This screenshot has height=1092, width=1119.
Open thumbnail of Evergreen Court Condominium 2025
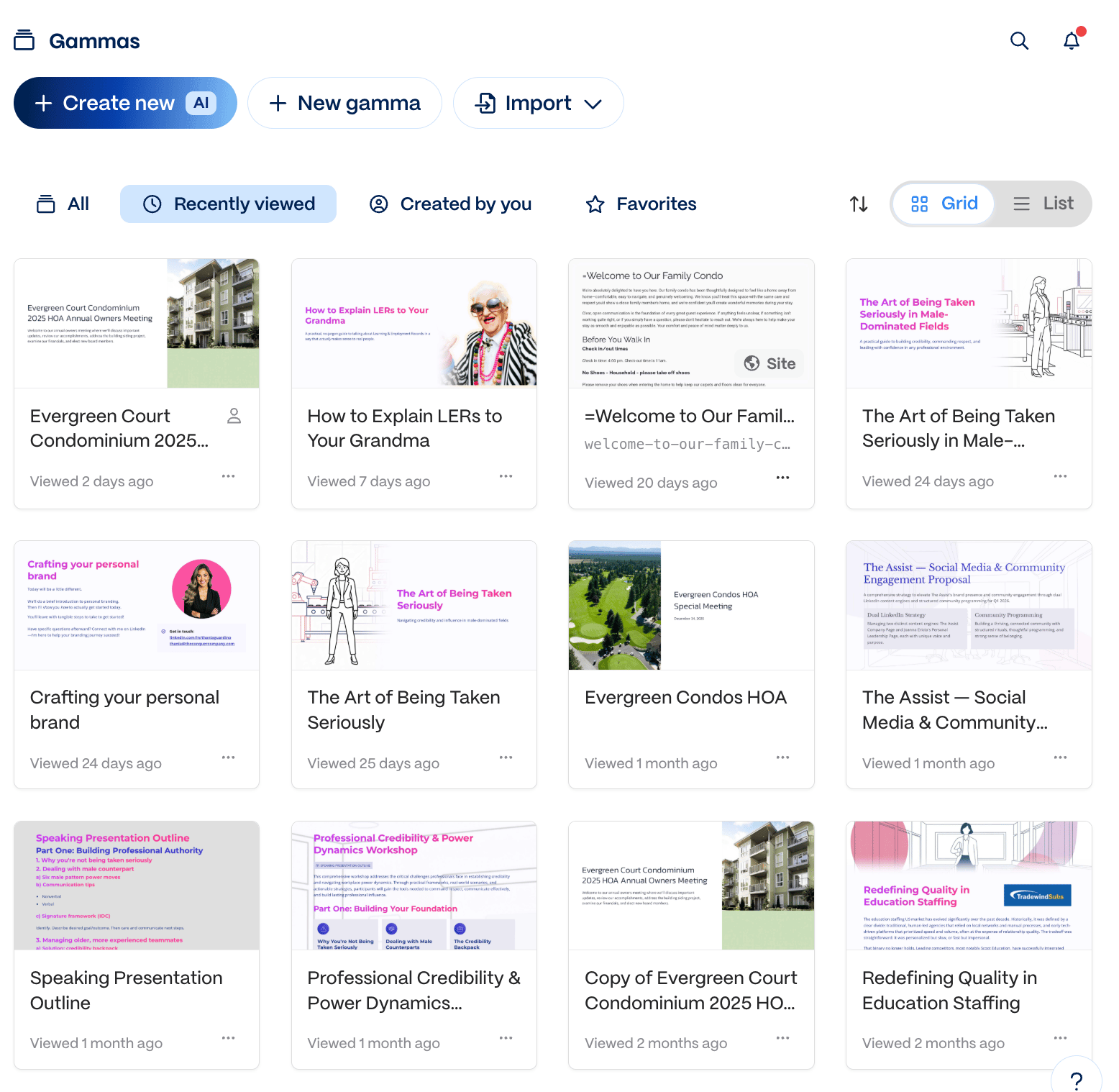pyautogui.click(x=137, y=324)
